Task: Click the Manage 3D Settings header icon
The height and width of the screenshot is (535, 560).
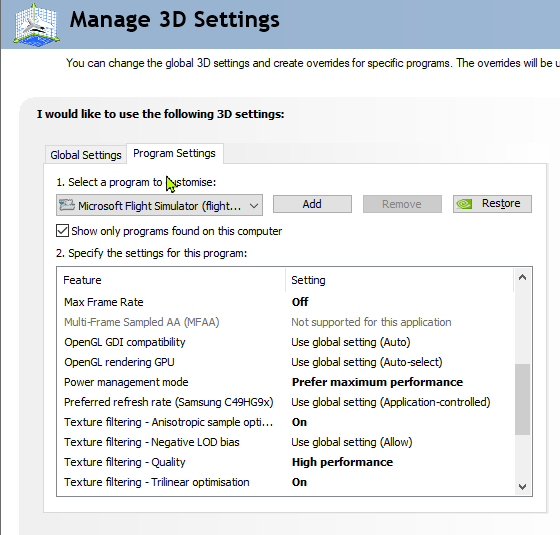Action: pyautogui.click(x=36, y=24)
